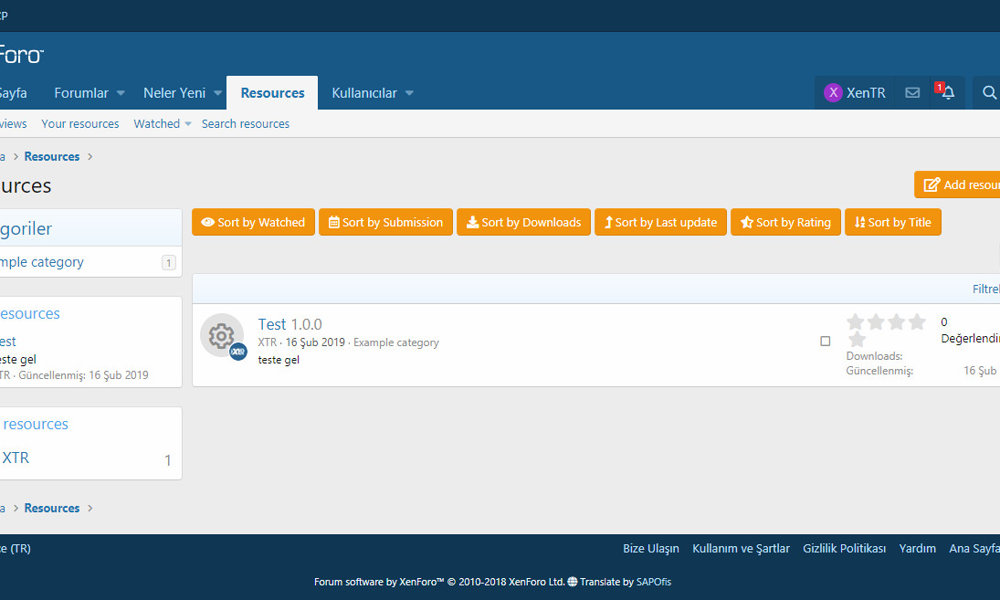Click the third rating star of Test
The image size is (1000, 600).
click(x=896, y=322)
